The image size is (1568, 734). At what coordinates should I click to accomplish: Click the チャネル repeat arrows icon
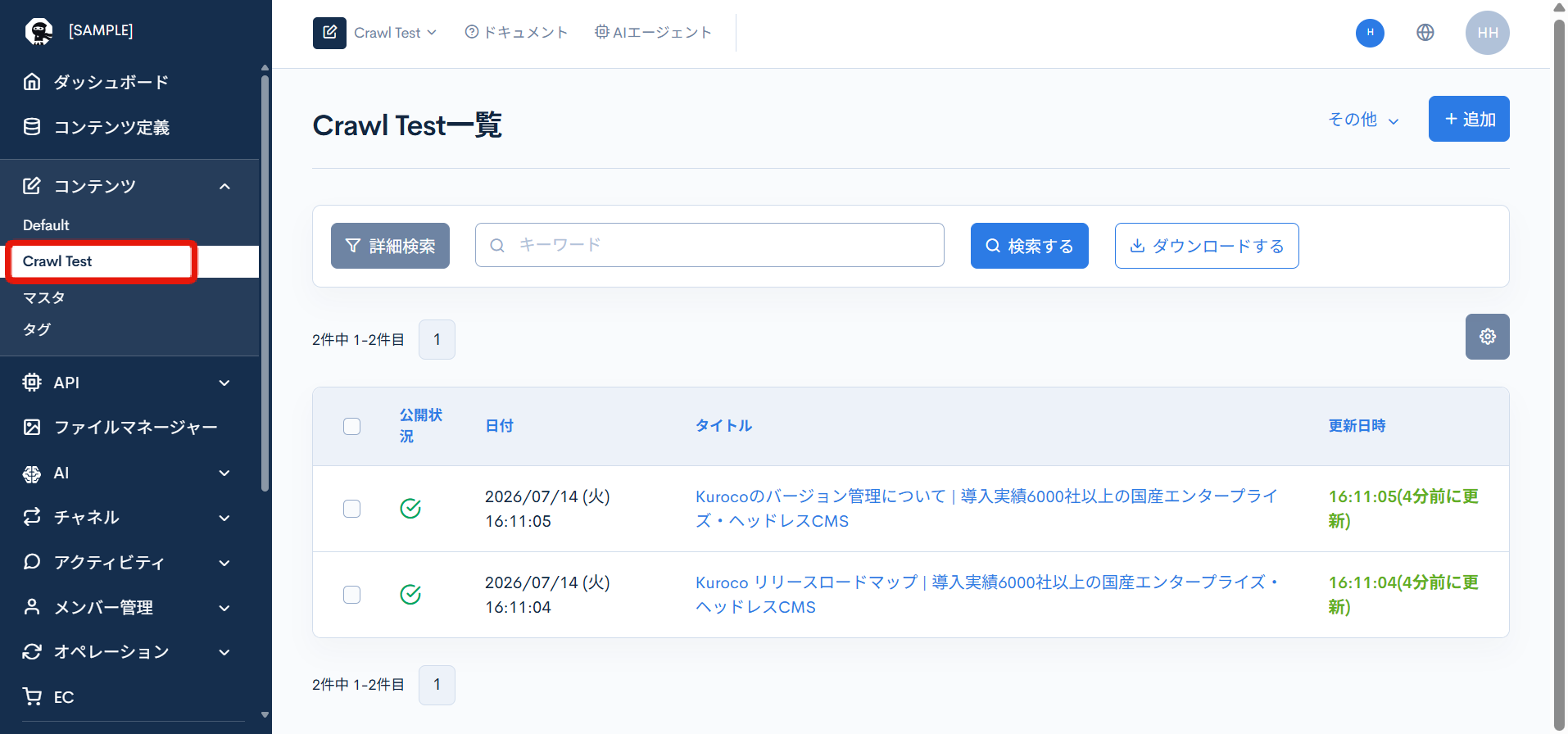32,517
